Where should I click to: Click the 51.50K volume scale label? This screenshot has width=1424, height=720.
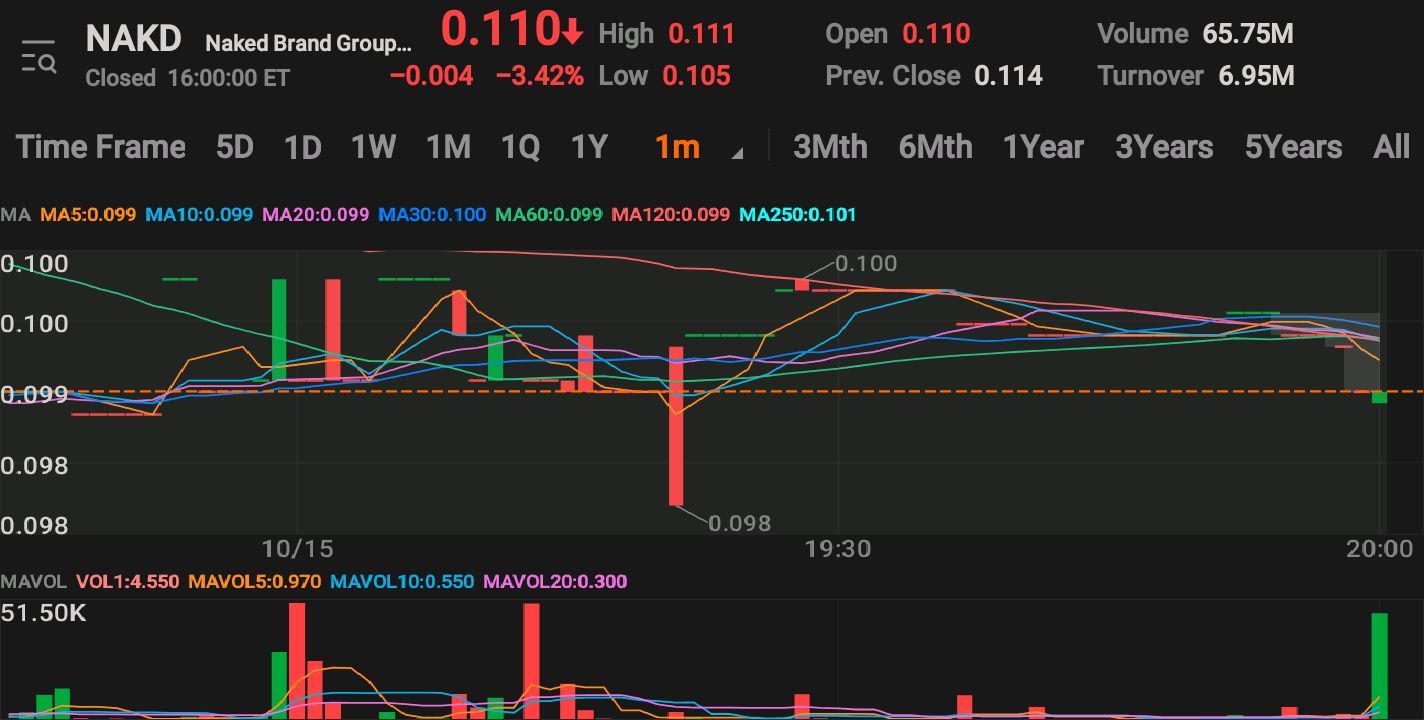click(x=44, y=613)
